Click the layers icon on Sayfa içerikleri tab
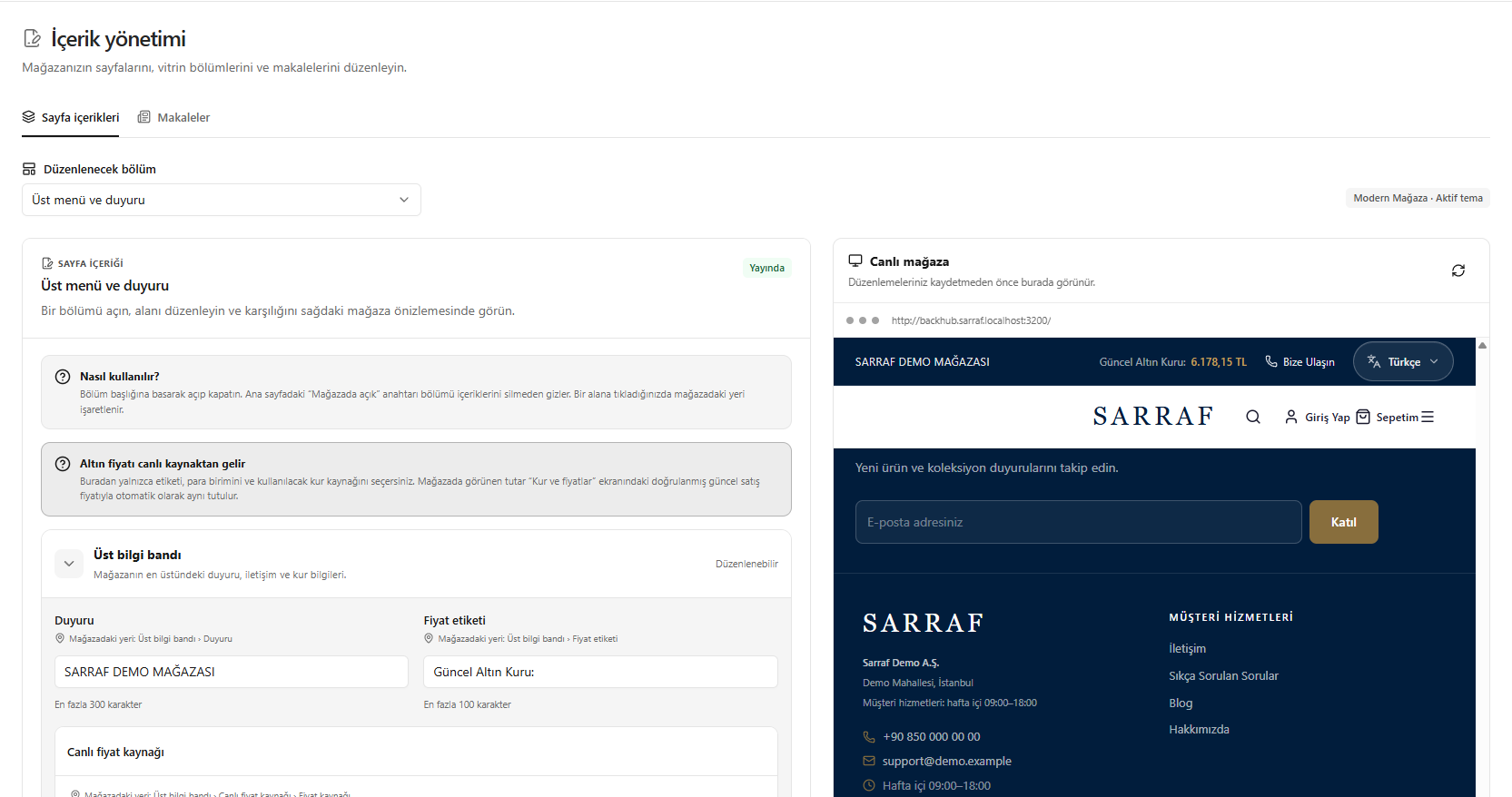1512x797 pixels. (29, 117)
